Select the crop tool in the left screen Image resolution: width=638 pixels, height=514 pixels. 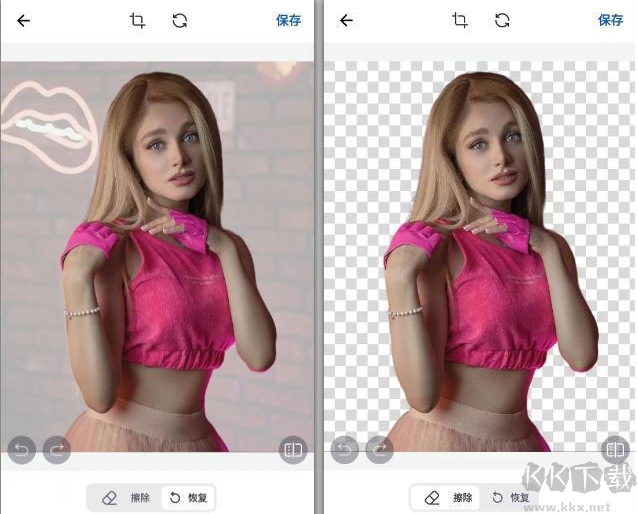[x=137, y=20]
